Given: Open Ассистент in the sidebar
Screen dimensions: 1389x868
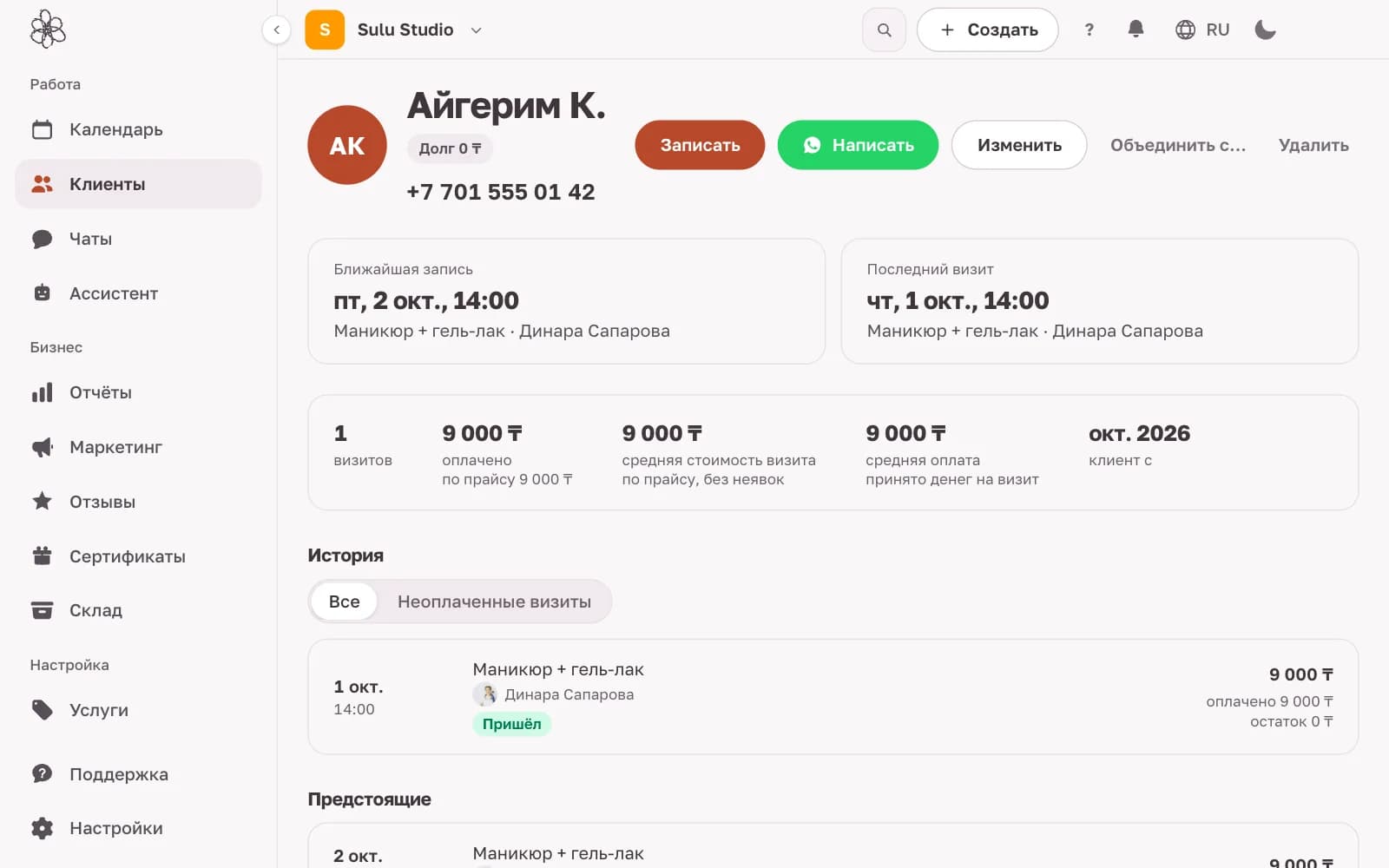Looking at the screenshot, I should [138, 293].
